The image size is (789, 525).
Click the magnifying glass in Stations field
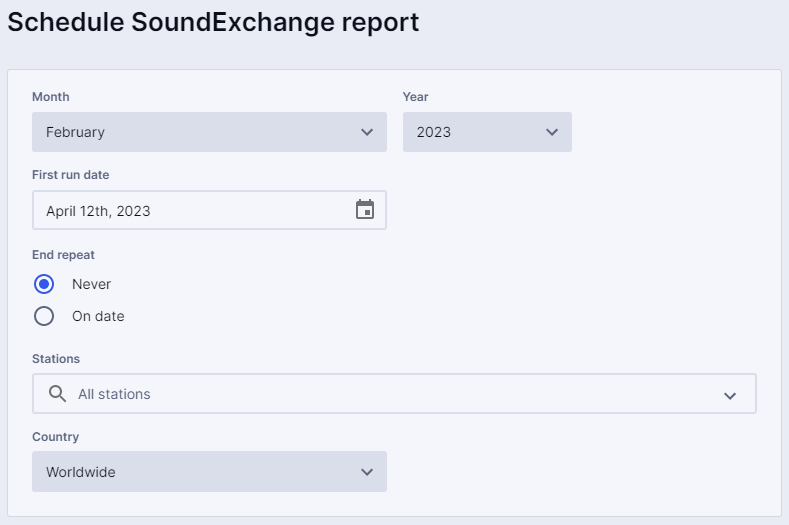(x=58, y=394)
